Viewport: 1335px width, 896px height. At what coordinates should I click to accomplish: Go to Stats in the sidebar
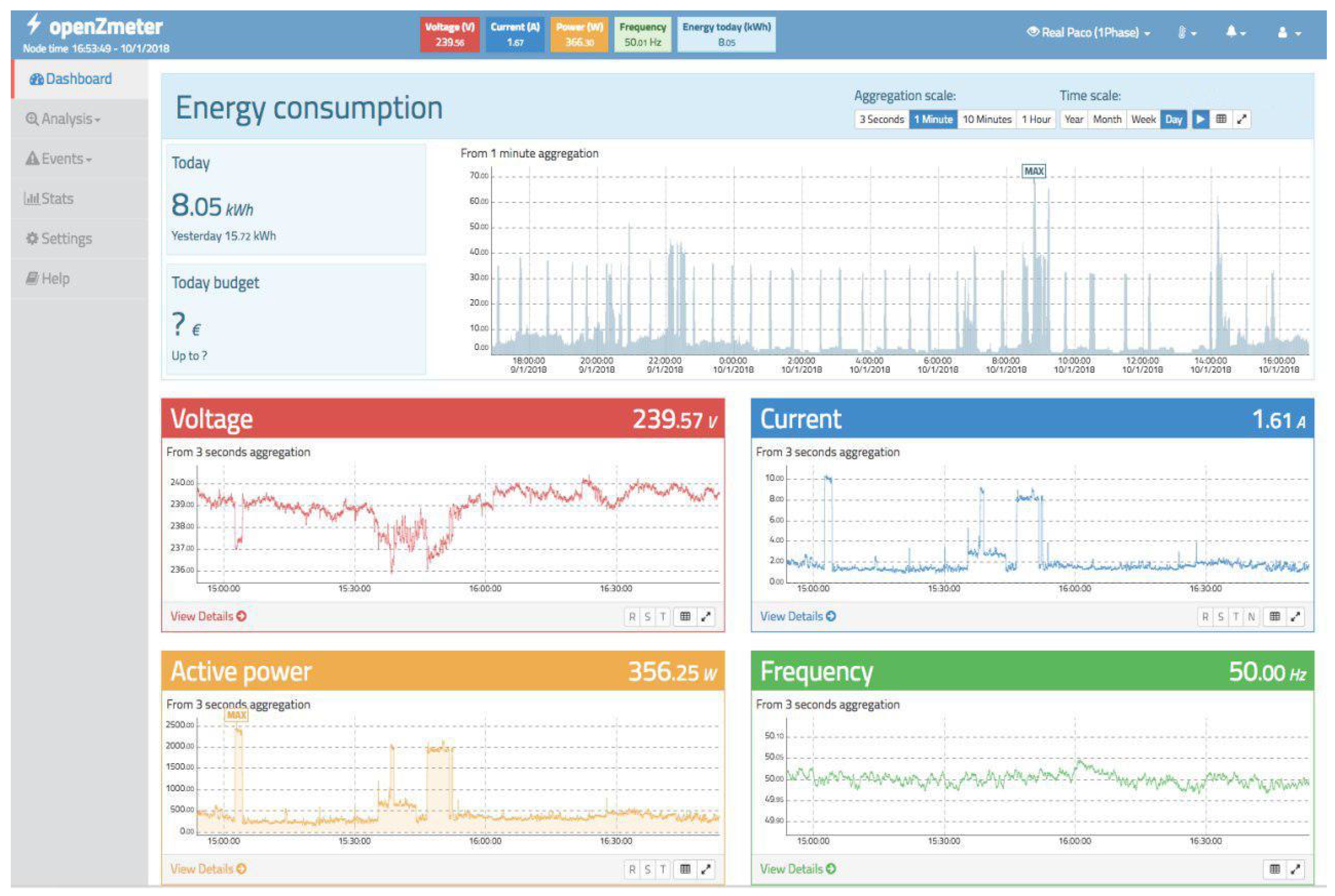click(50, 199)
